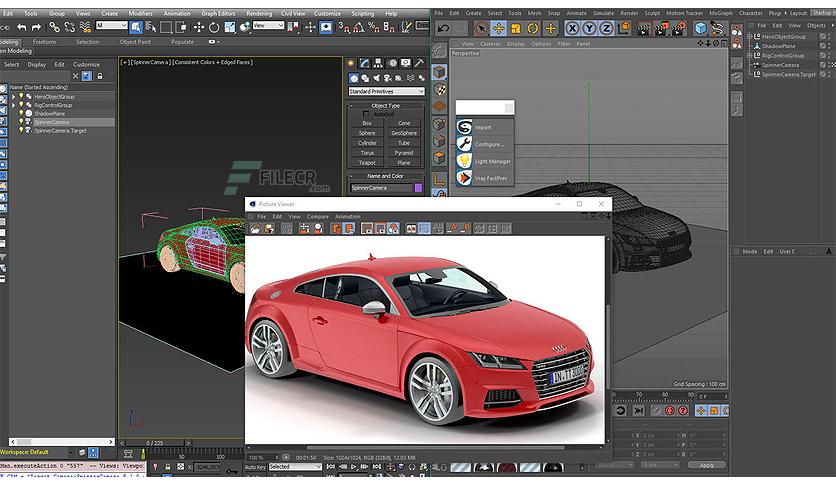The image size is (836, 484).
Task: Click the 3ds Max time slider 0 / 225
Action: click(x=155, y=443)
